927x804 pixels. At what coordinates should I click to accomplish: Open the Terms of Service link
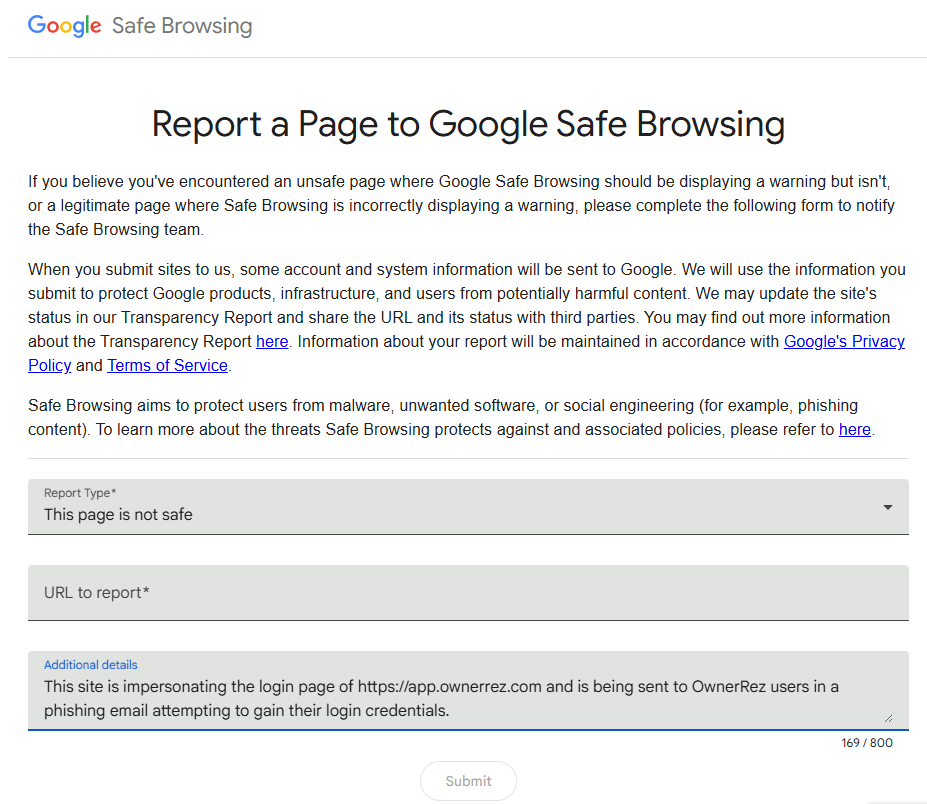[168, 366]
